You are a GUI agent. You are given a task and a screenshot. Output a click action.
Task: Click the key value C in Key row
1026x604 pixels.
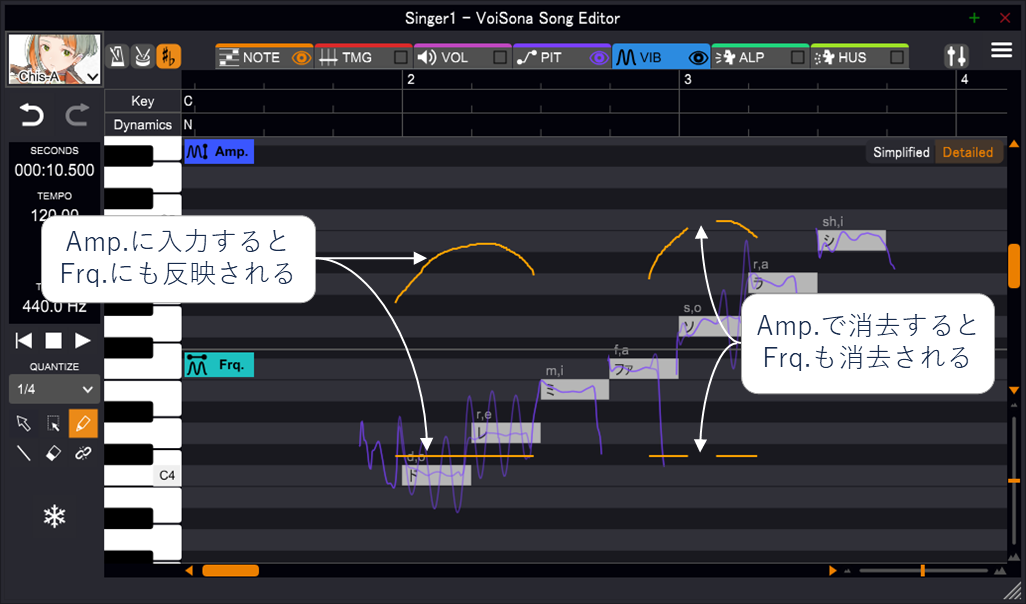[188, 101]
